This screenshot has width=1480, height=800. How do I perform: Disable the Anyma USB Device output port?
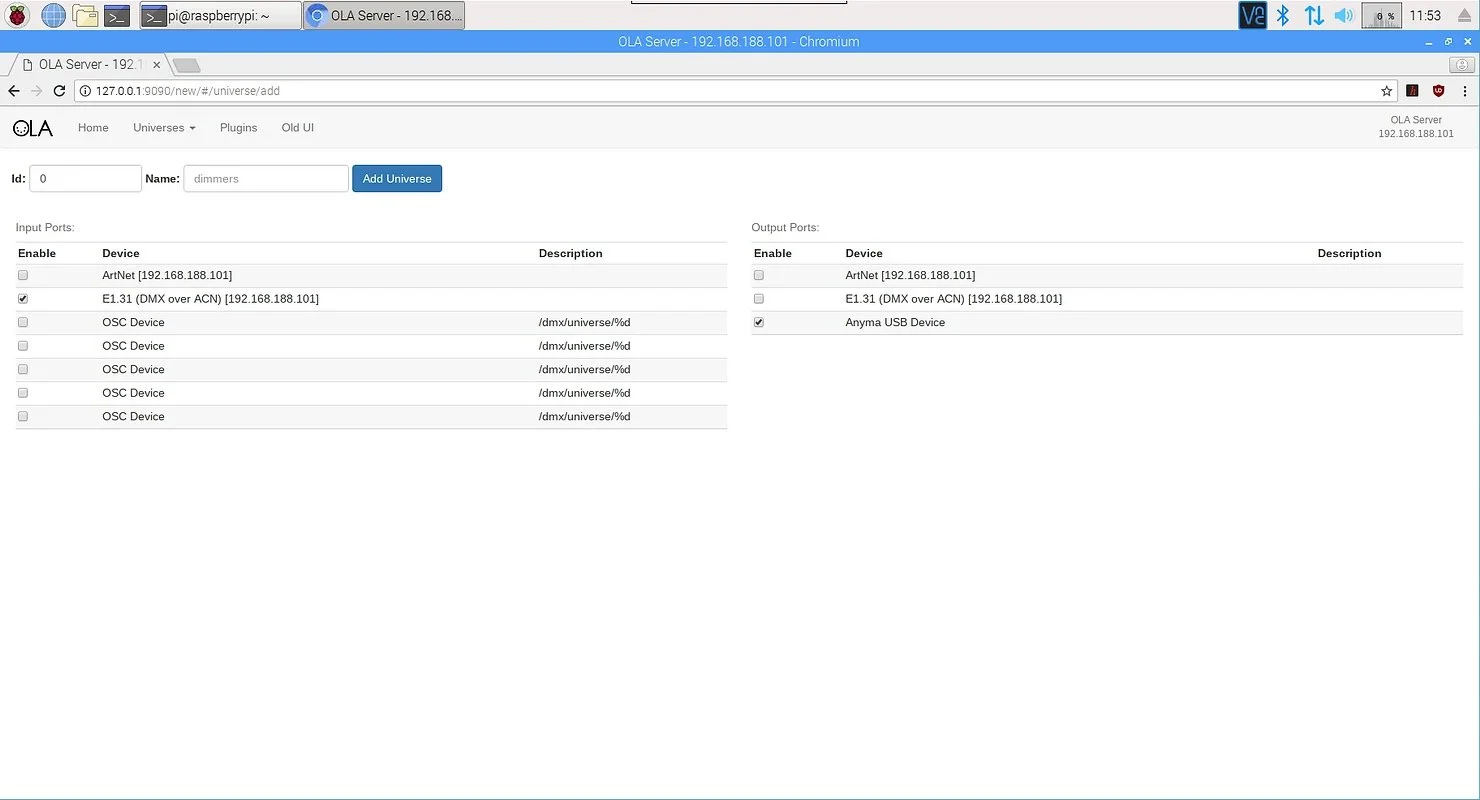click(758, 322)
